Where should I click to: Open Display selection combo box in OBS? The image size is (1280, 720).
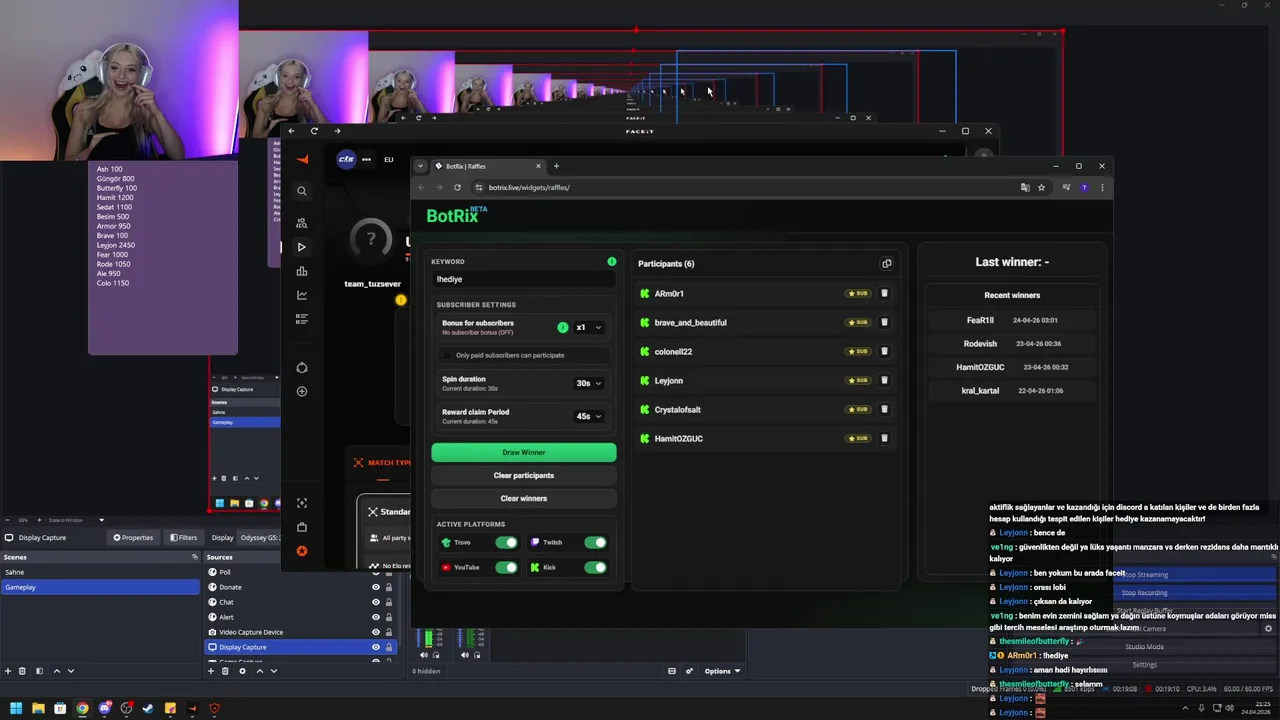tap(259, 537)
